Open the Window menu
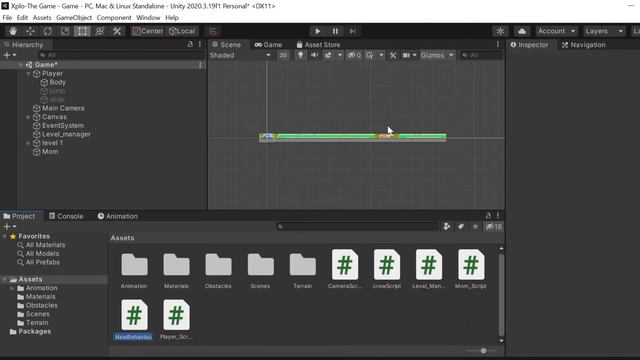 coord(148,18)
